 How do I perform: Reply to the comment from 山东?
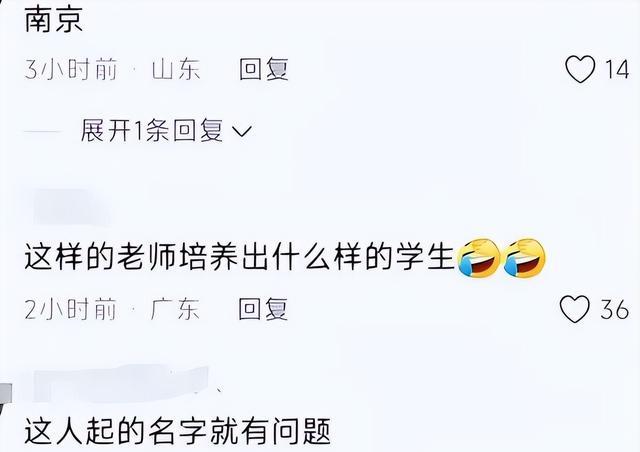pos(264,69)
